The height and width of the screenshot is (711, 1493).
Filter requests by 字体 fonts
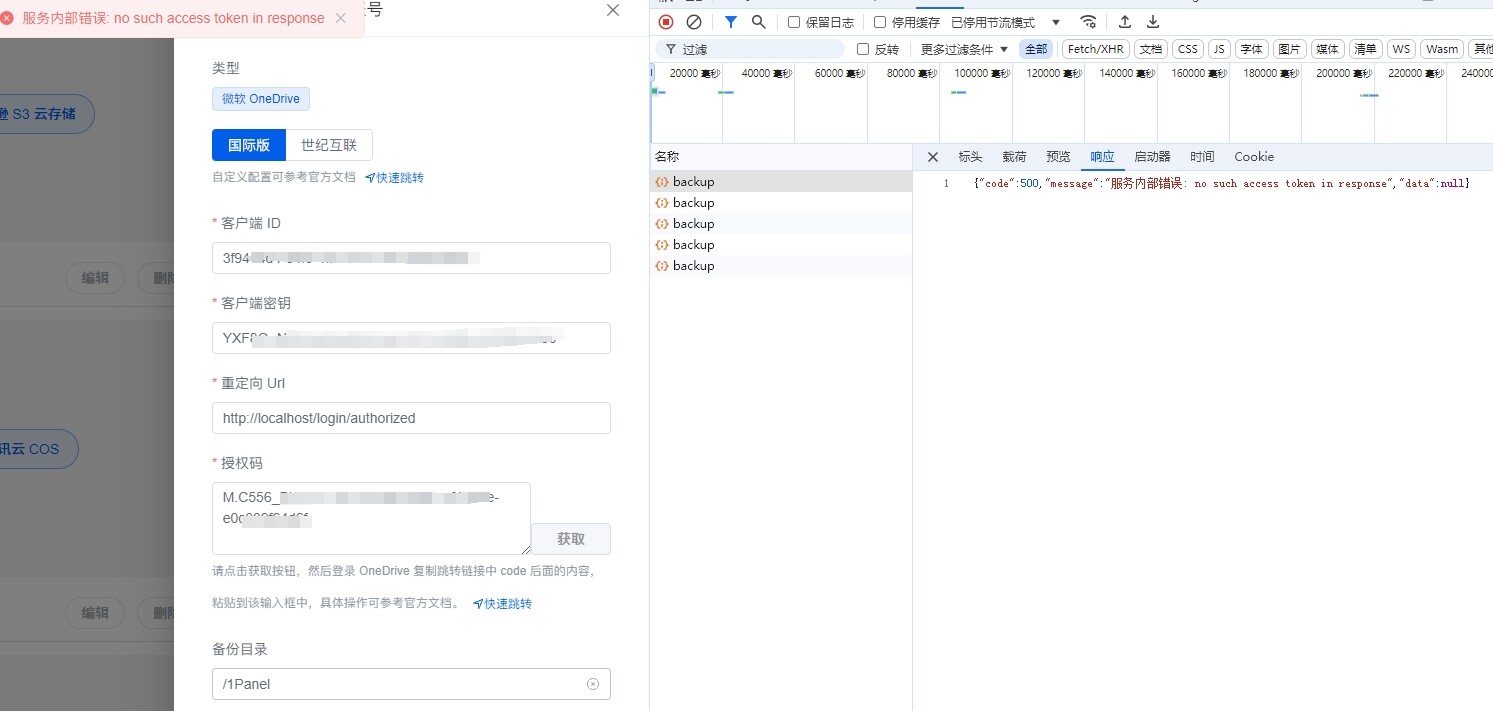[x=1252, y=49]
